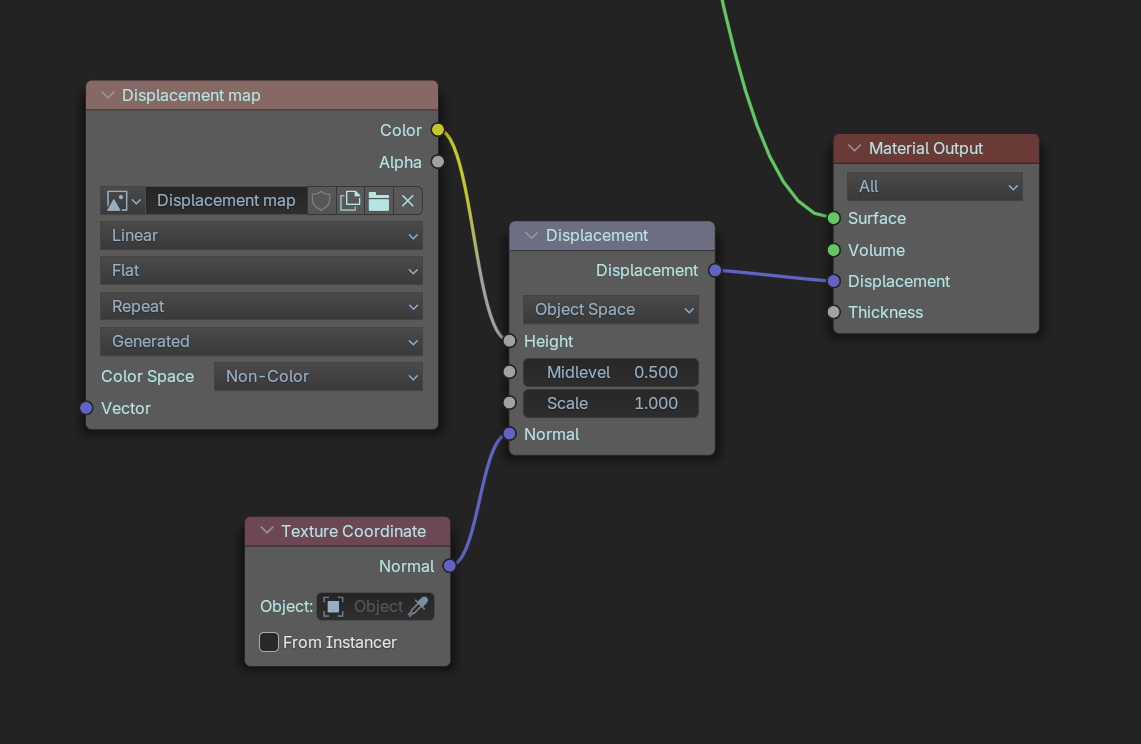Collapse the Displacement map node
This screenshot has width=1141, height=744.
click(x=108, y=95)
